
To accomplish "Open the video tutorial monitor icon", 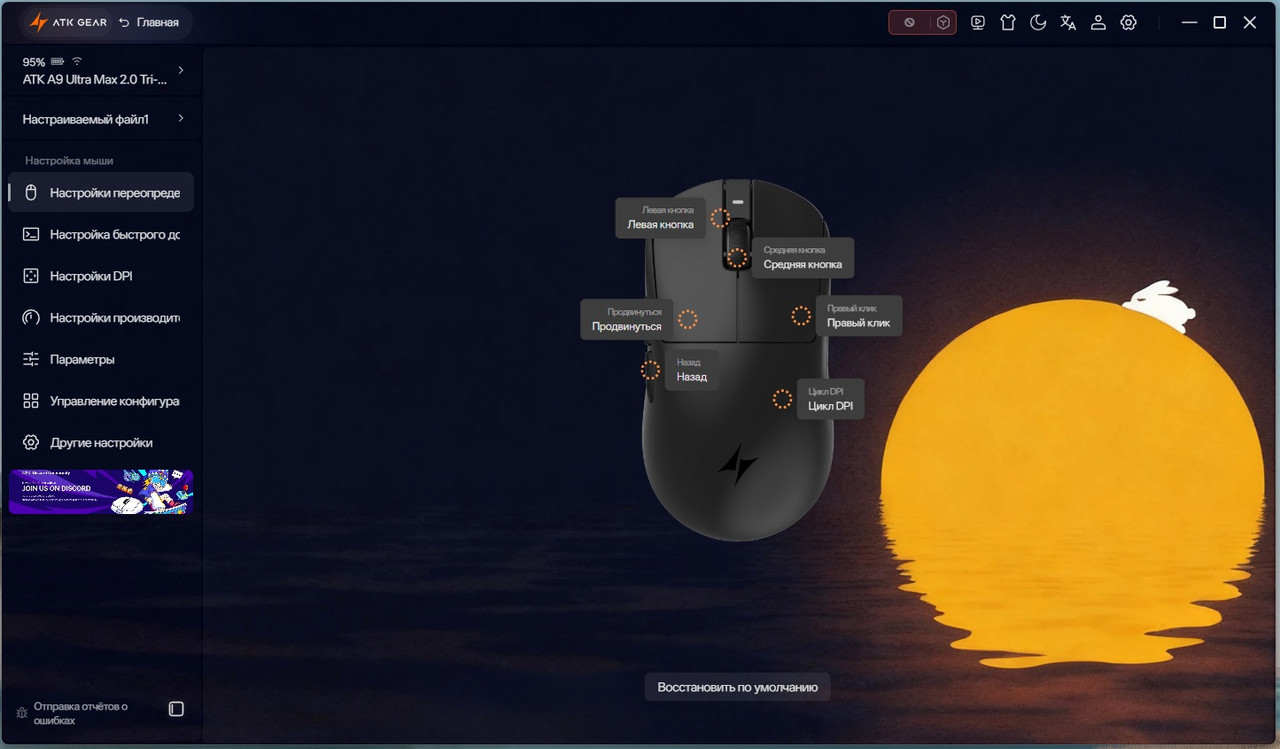I will point(977,22).
